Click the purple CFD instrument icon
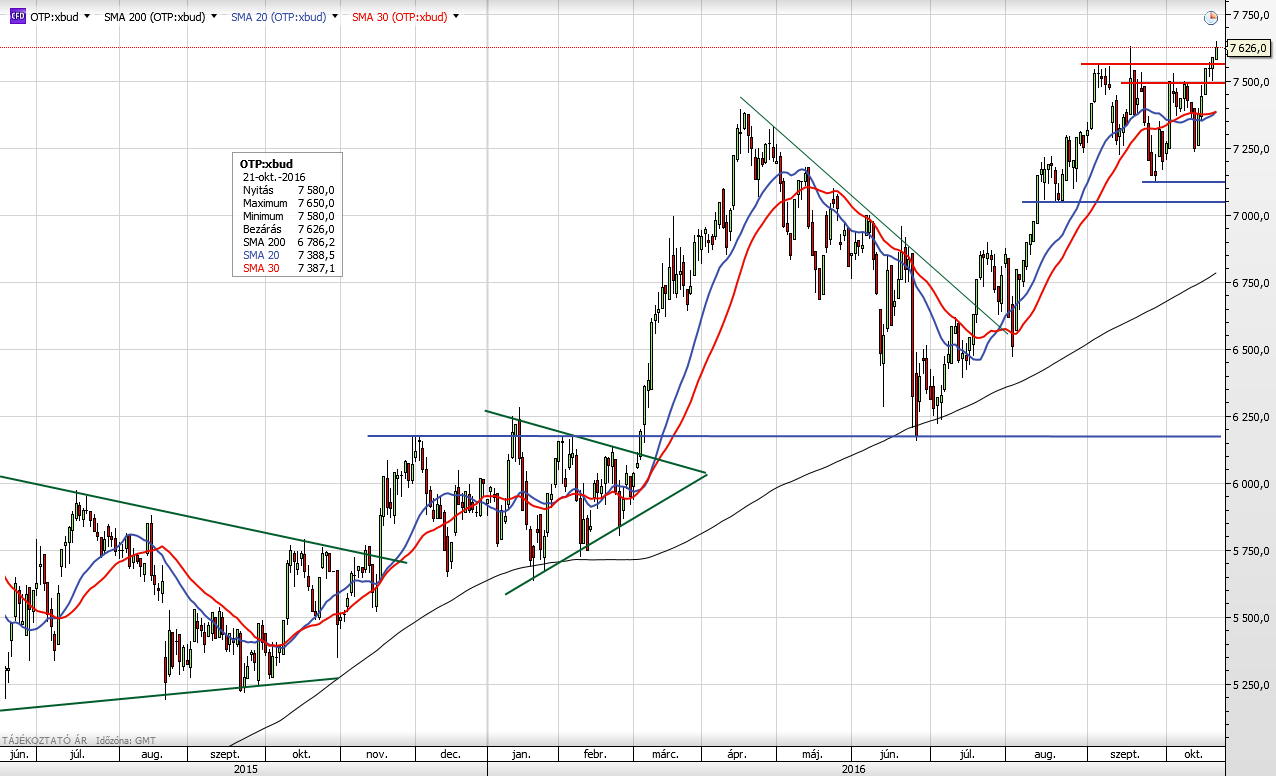Screen dimensions: 1276x776 tap(18, 17)
